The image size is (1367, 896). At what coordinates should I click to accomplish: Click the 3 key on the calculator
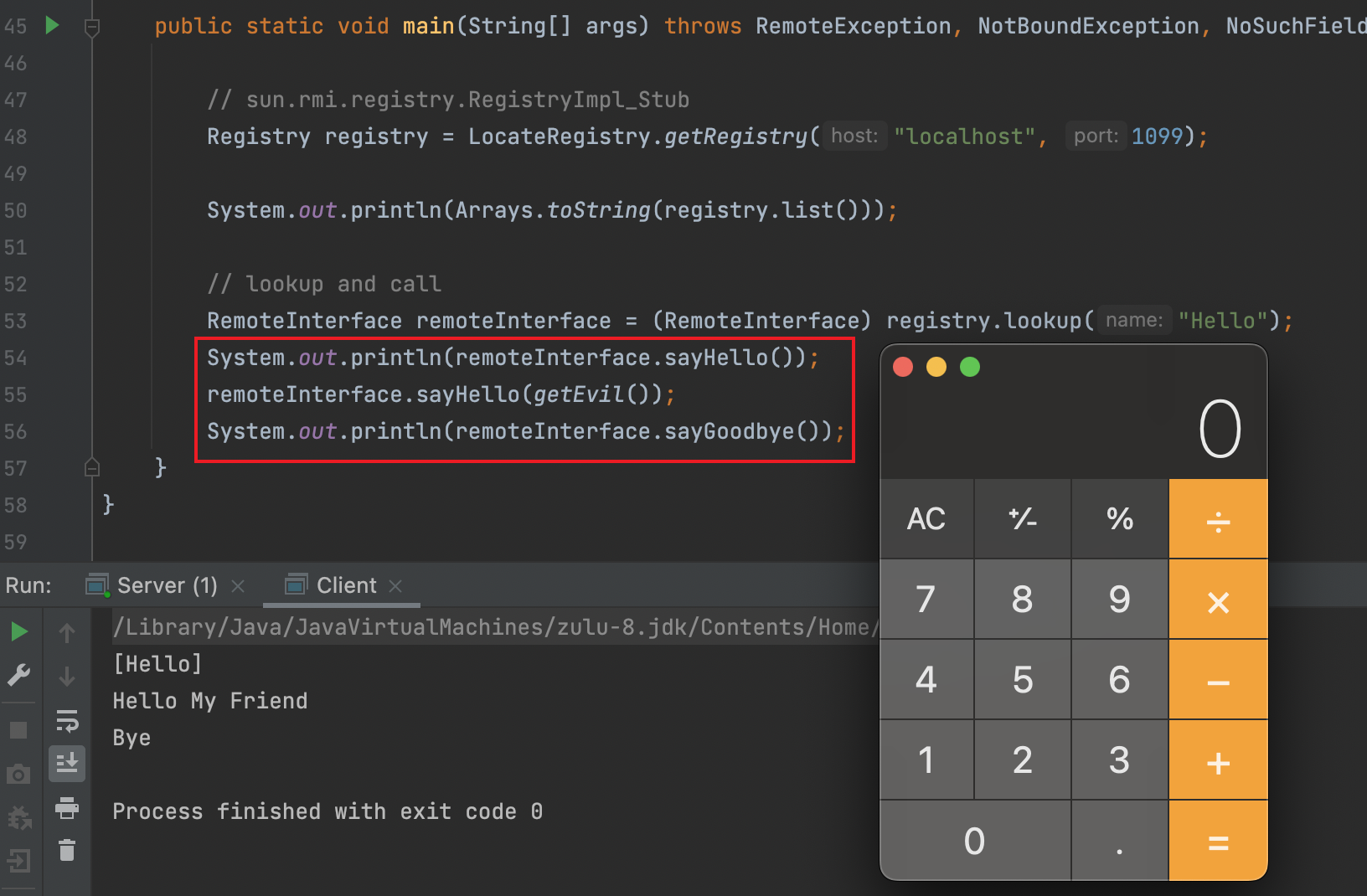pyautogui.click(x=1120, y=760)
